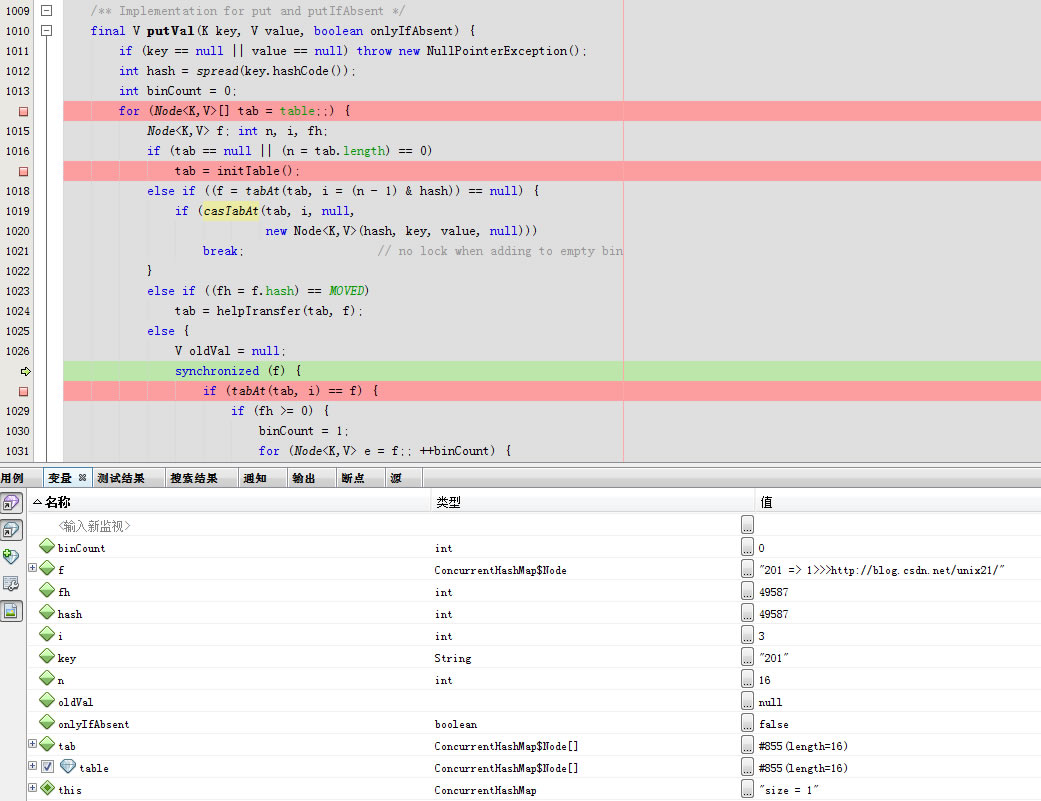Collapse the putVal method fold at line 1010
The image size is (1041, 801).
coord(46,31)
